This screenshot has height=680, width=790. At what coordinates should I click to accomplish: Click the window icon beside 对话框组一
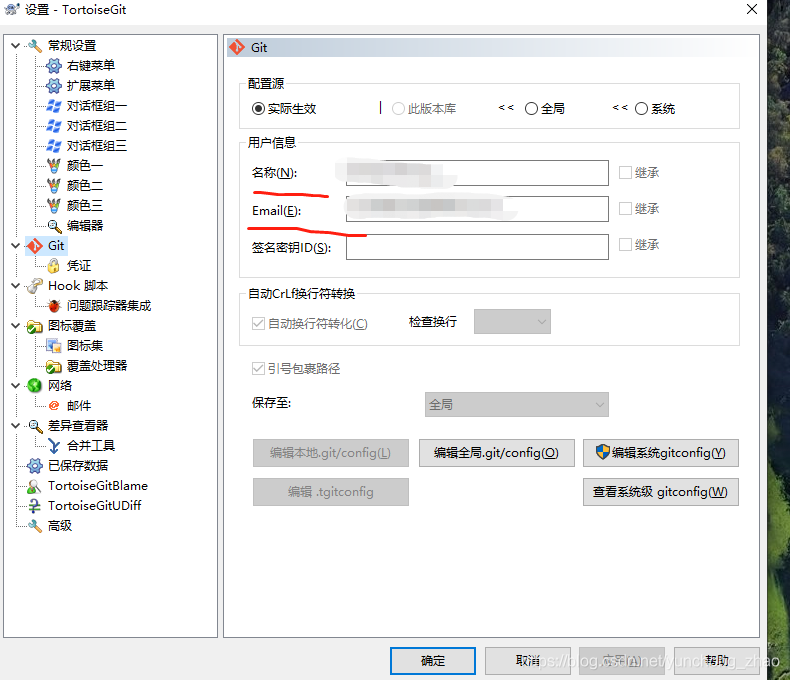[54, 106]
